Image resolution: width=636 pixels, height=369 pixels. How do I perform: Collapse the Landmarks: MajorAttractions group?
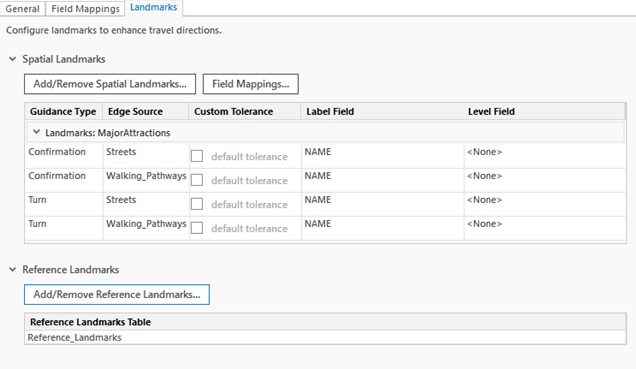click(37, 132)
